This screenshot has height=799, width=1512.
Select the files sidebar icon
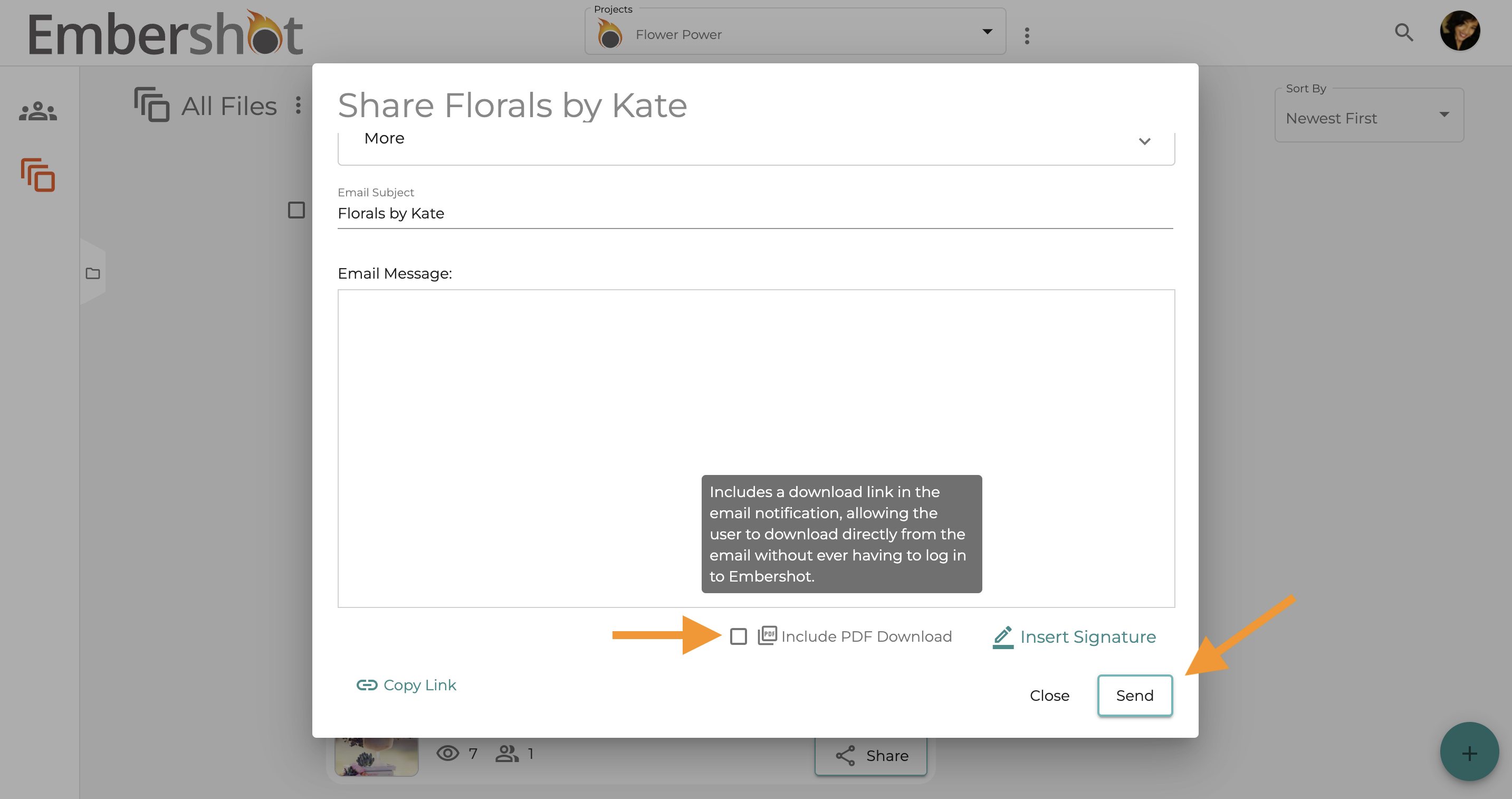[x=38, y=174]
